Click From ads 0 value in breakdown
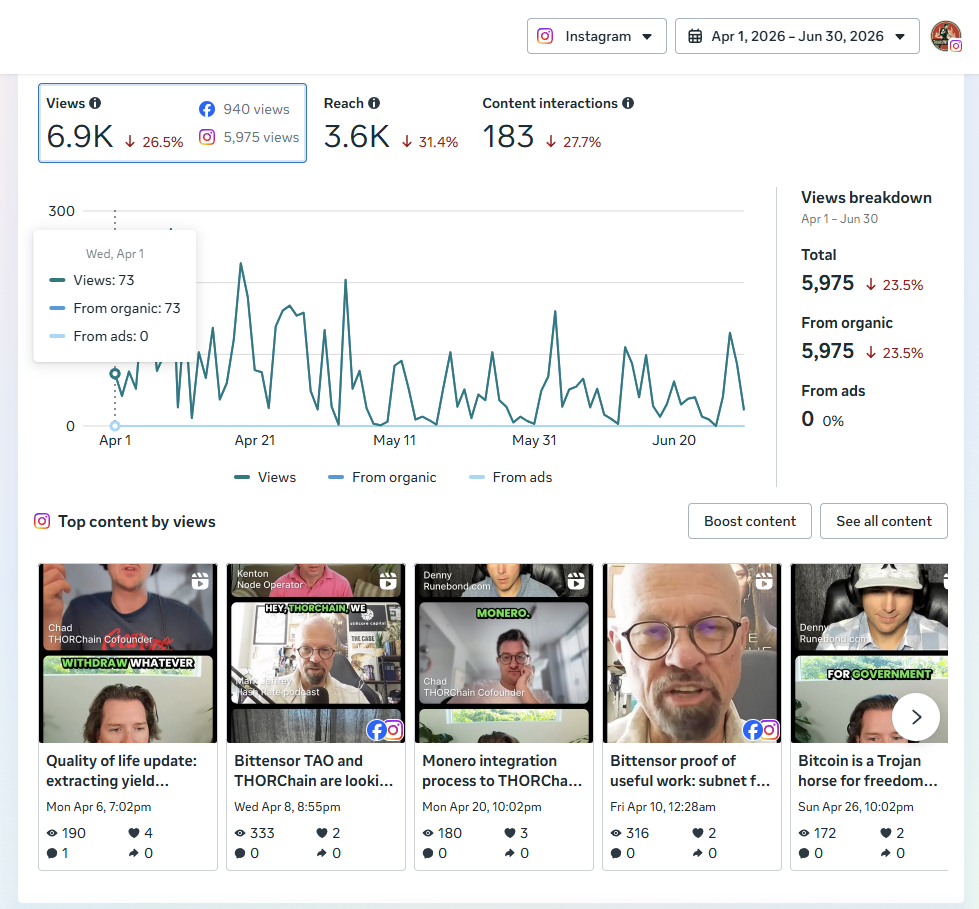This screenshot has height=909, width=979. click(x=807, y=419)
